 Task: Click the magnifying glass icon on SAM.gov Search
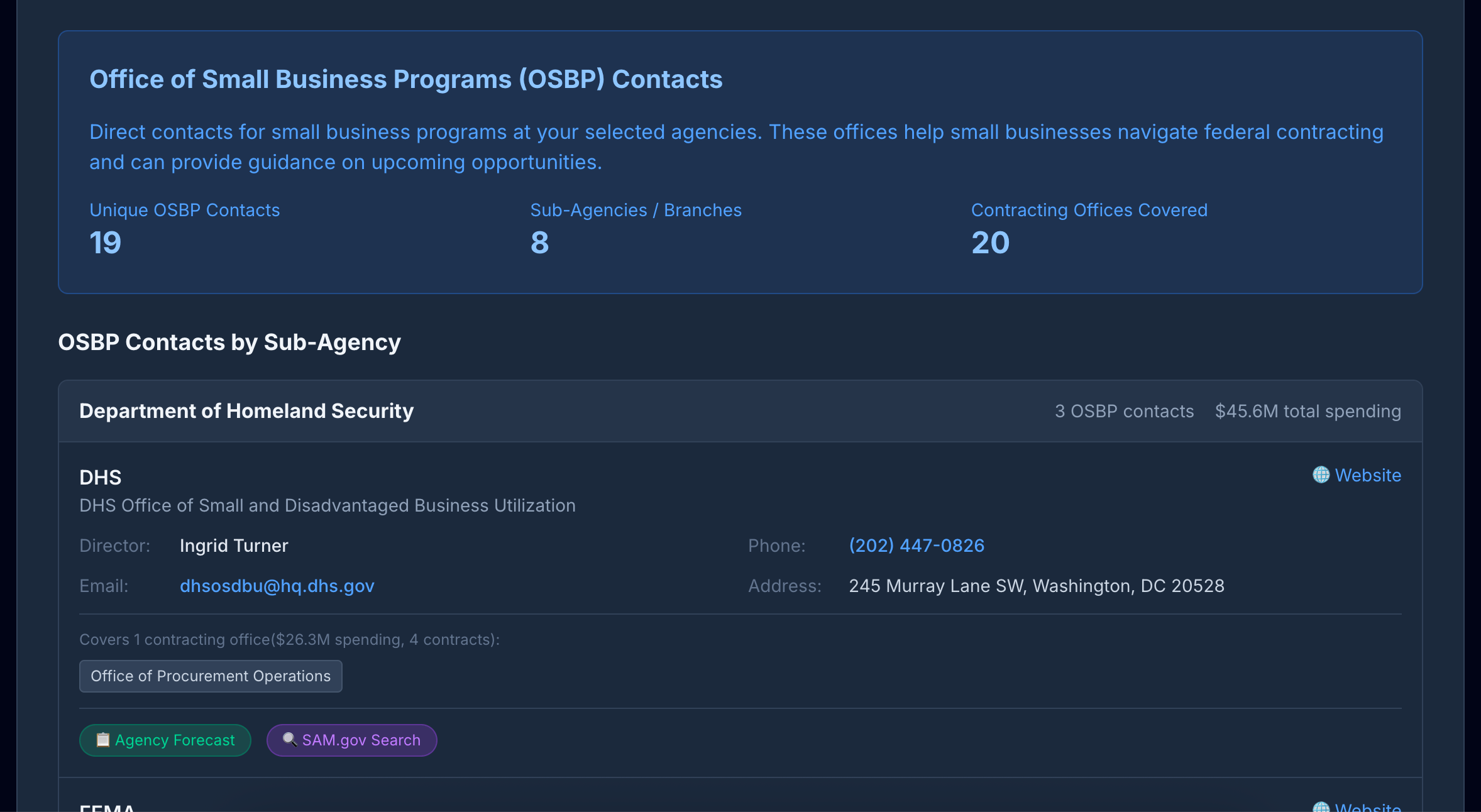290,740
